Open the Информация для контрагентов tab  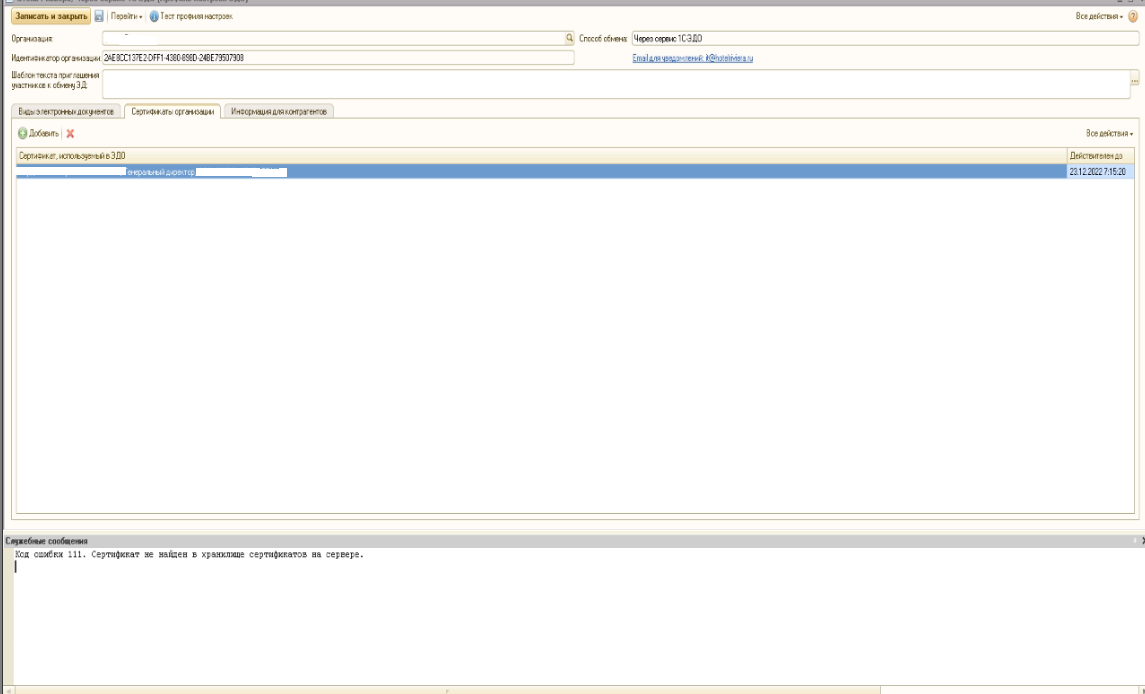(280, 111)
